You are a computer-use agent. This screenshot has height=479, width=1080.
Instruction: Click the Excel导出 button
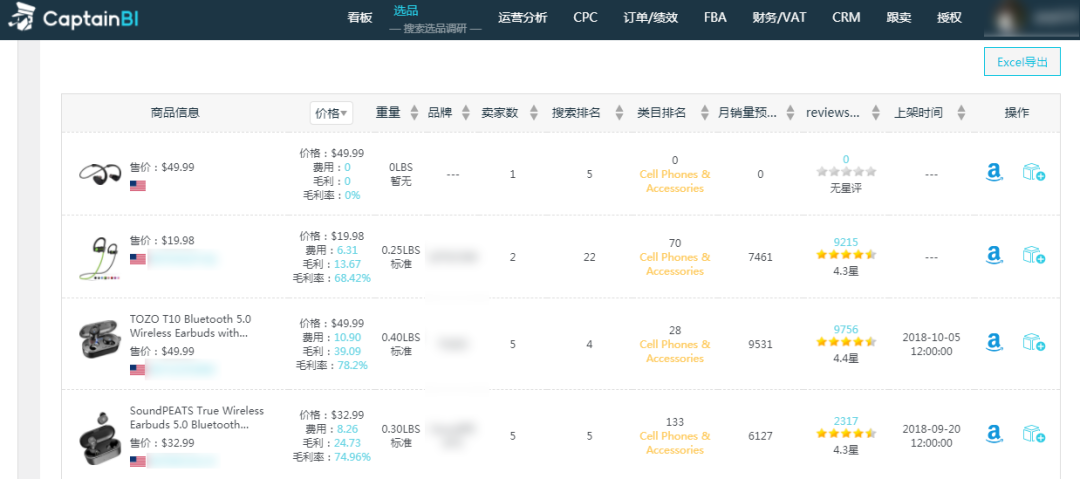pos(1022,62)
